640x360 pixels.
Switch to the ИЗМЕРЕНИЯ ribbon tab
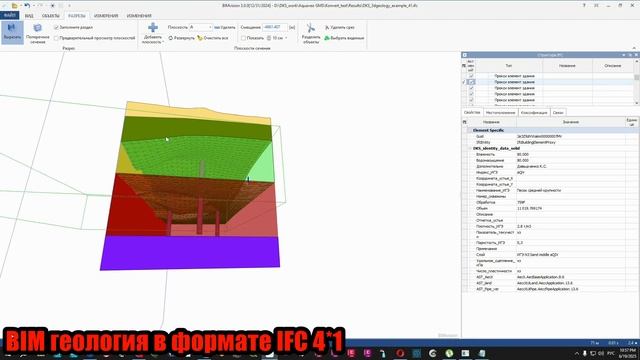tap(106, 16)
